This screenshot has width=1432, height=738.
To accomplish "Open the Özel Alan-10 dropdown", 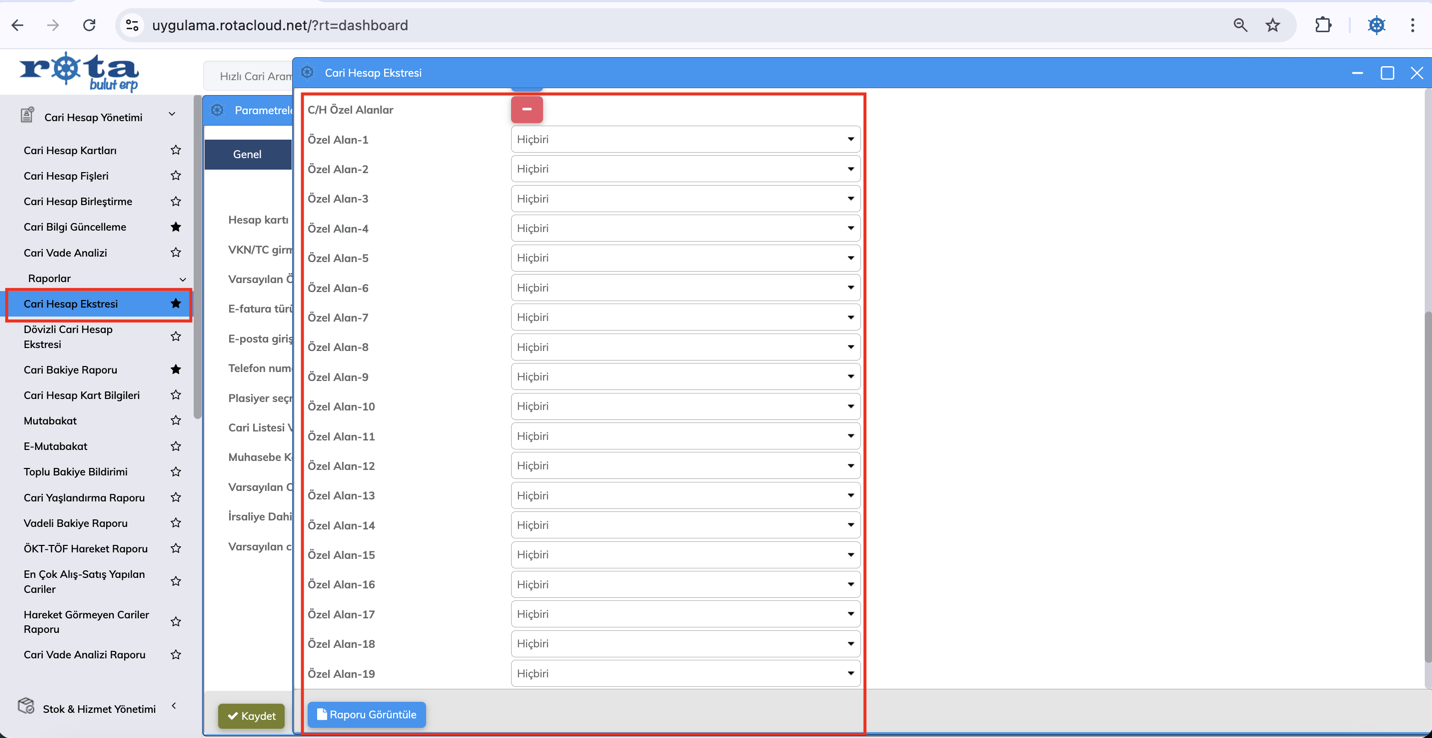I will coord(685,407).
